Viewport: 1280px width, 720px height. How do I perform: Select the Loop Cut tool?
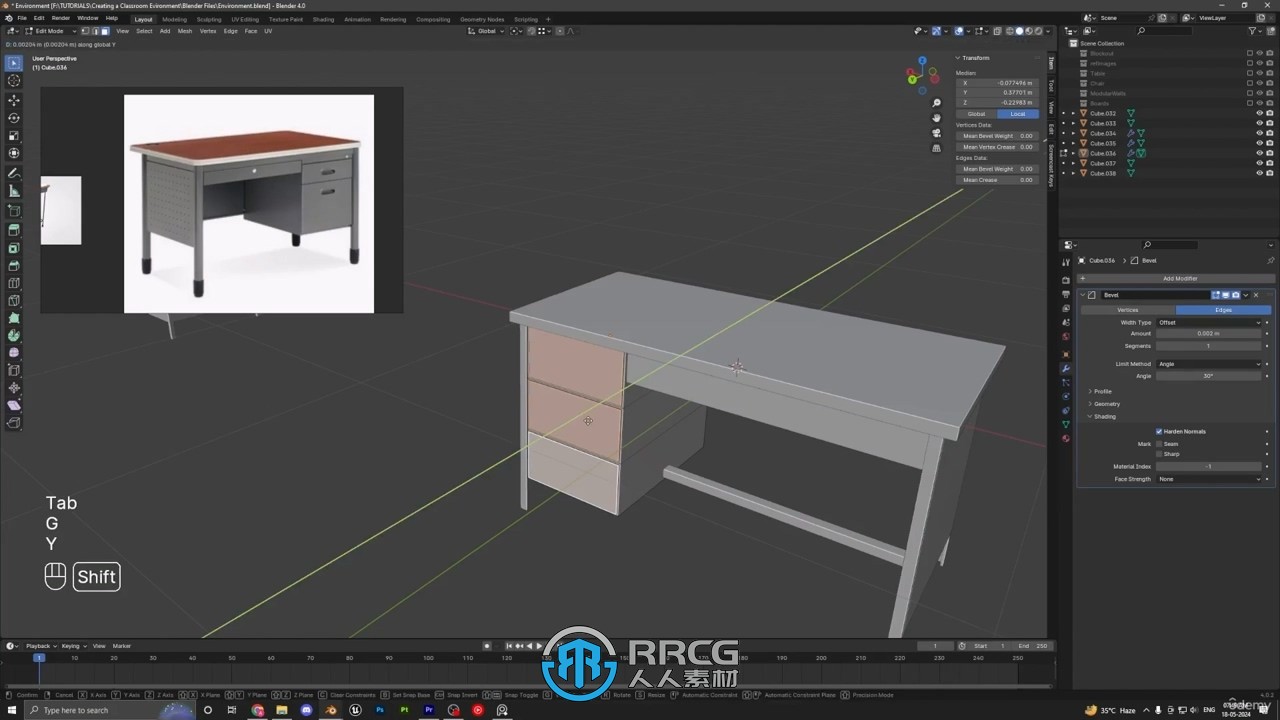[14, 283]
